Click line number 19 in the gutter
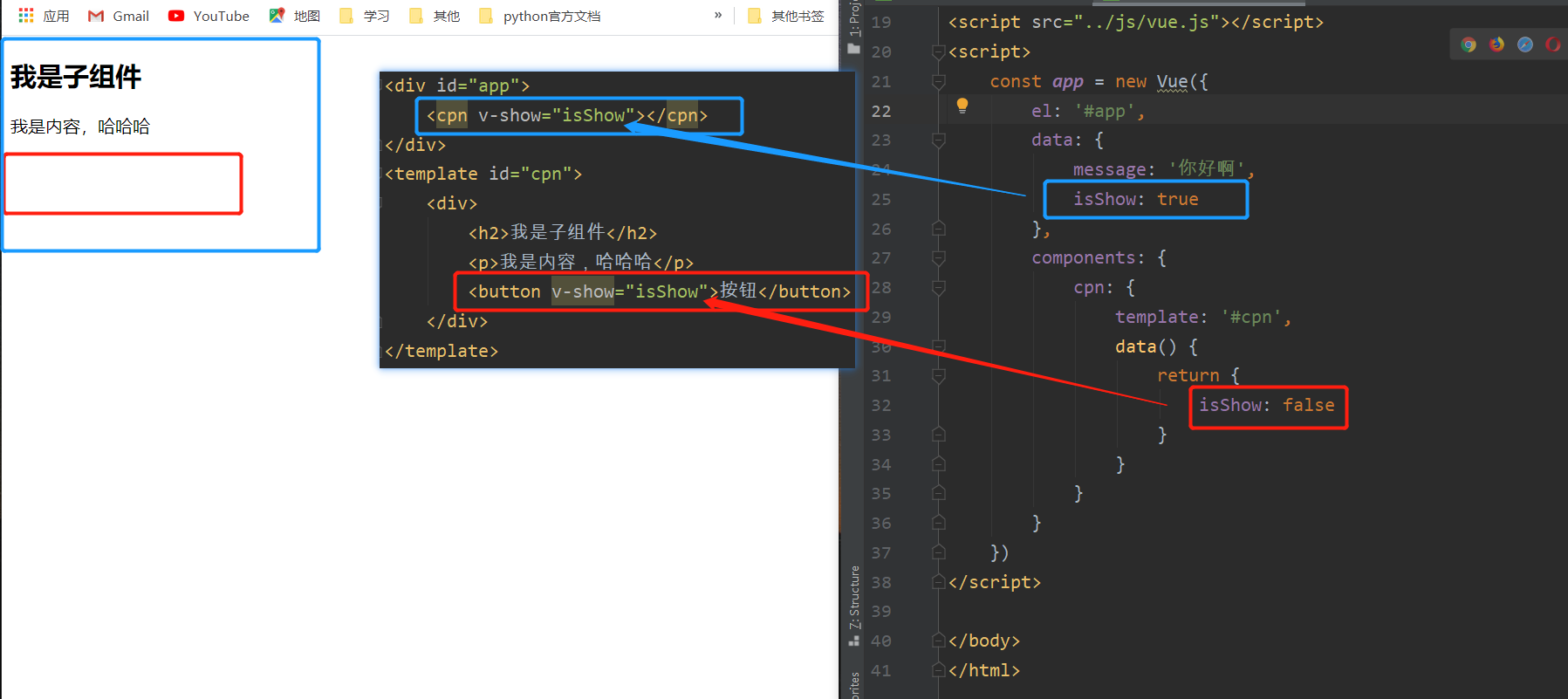1568x699 pixels. (881, 22)
